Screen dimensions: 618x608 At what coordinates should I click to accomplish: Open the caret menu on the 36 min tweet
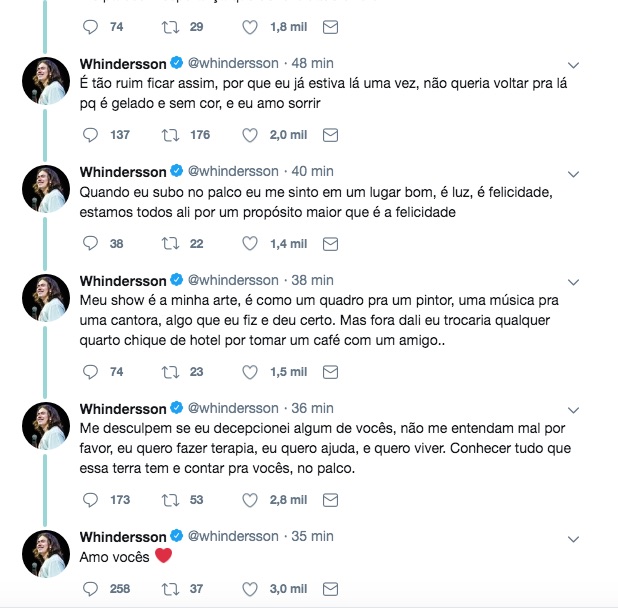click(572, 408)
